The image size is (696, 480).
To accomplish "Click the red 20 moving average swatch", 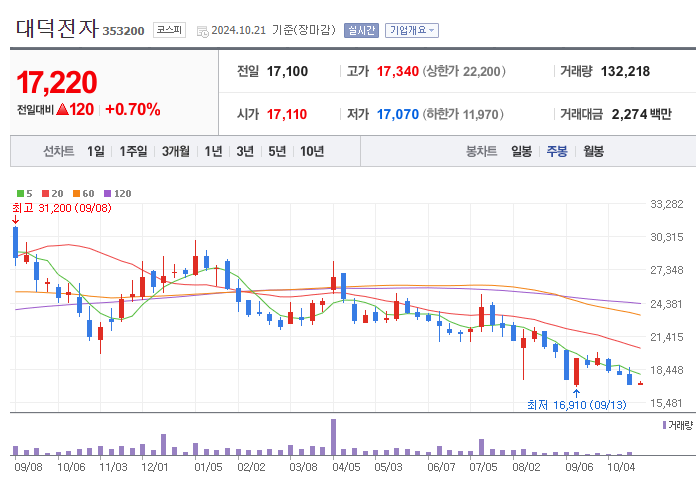I will (x=45, y=194).
